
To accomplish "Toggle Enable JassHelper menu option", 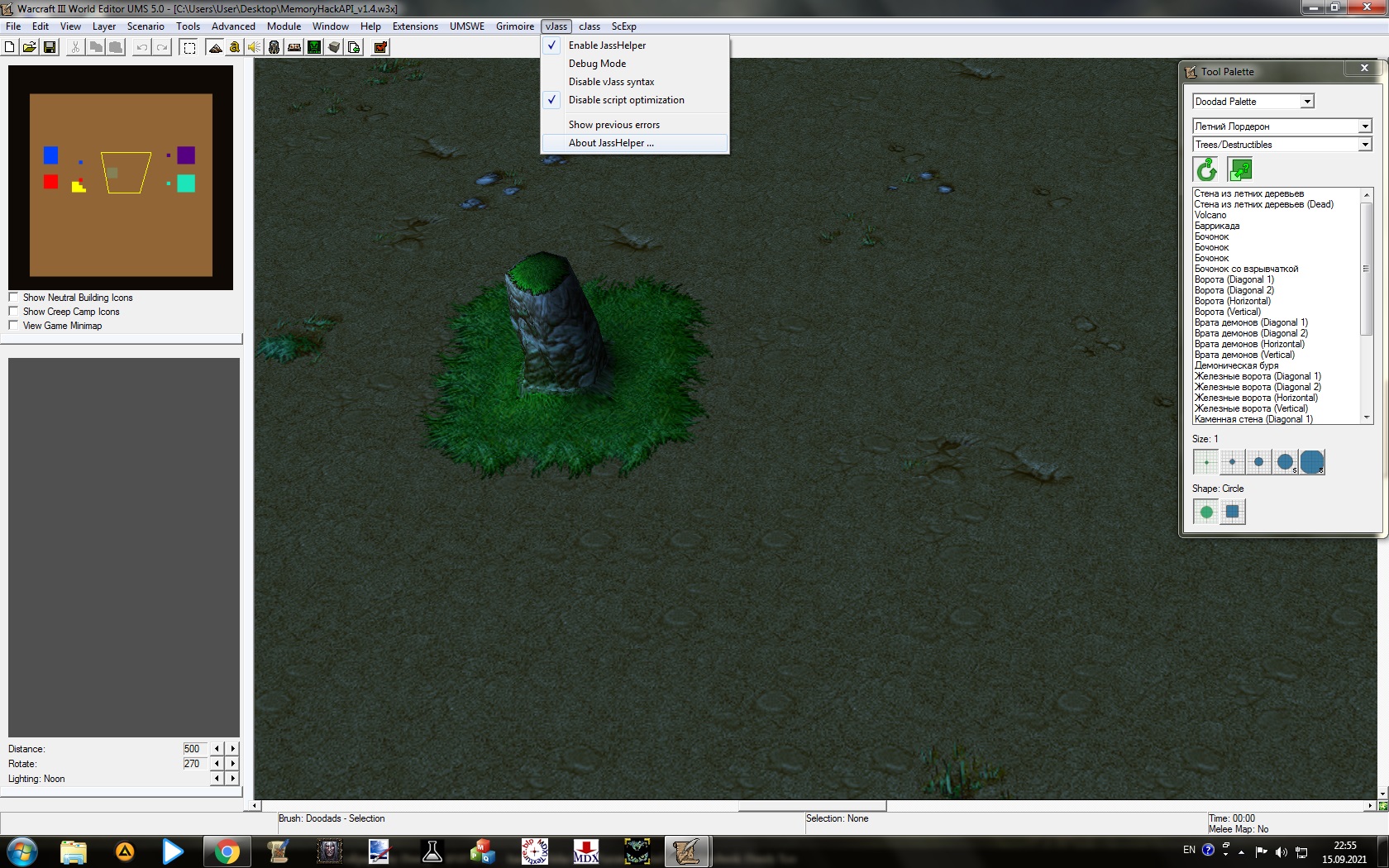I will (635, 45).
